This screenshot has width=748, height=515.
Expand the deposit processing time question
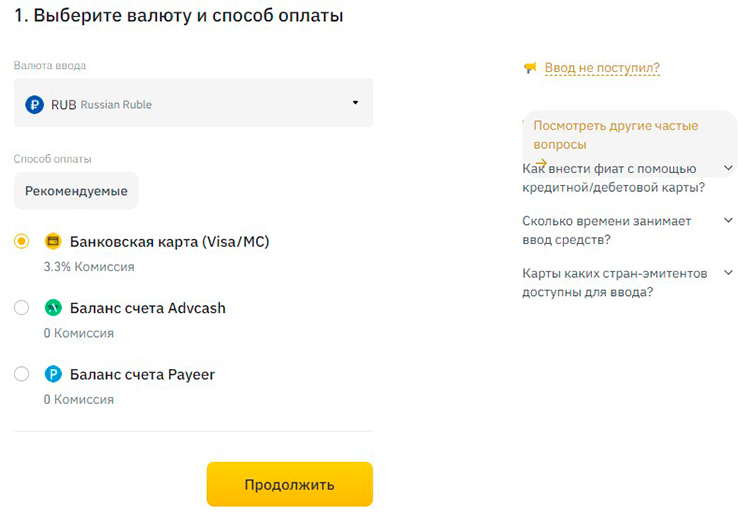[728, 221]
